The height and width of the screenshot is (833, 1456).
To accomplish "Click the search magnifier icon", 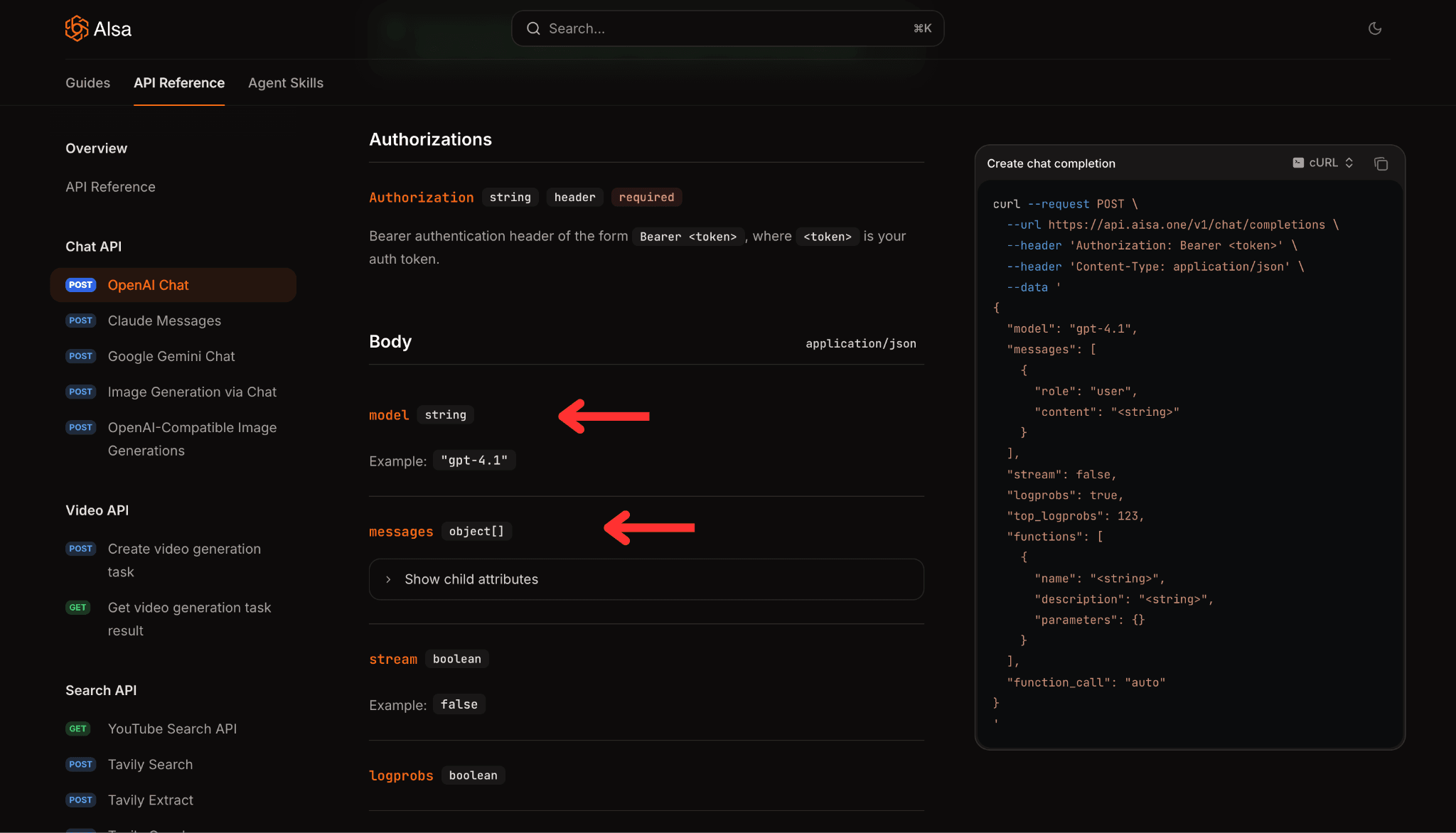I will coord(533,28).
